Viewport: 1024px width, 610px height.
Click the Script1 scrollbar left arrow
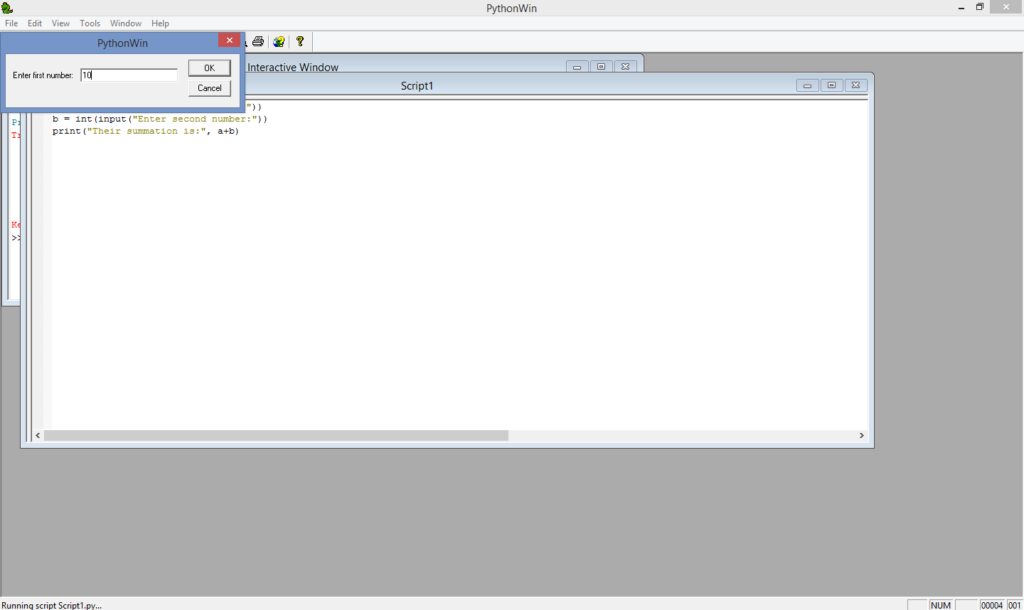38,435
